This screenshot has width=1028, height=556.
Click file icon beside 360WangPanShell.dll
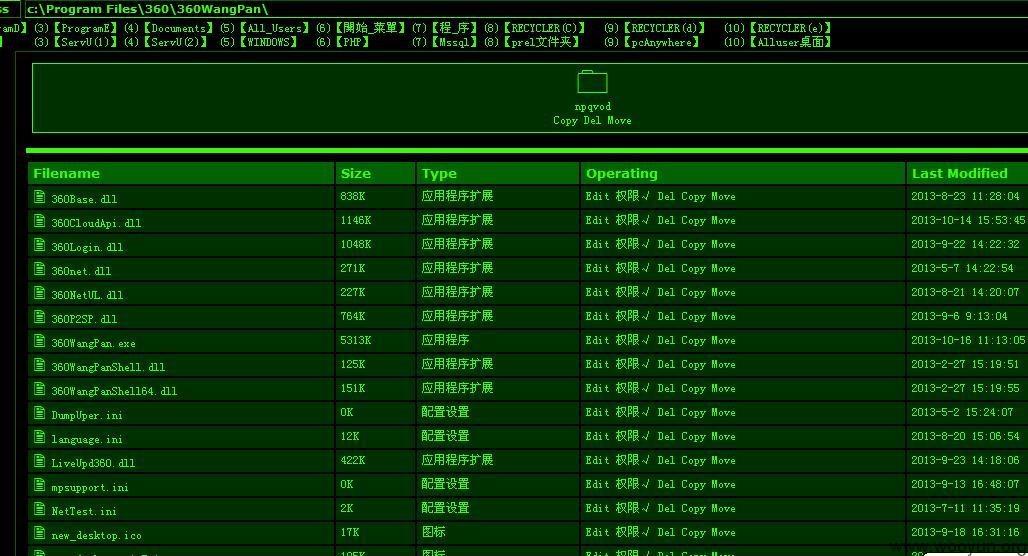click(x=40, y=365)
